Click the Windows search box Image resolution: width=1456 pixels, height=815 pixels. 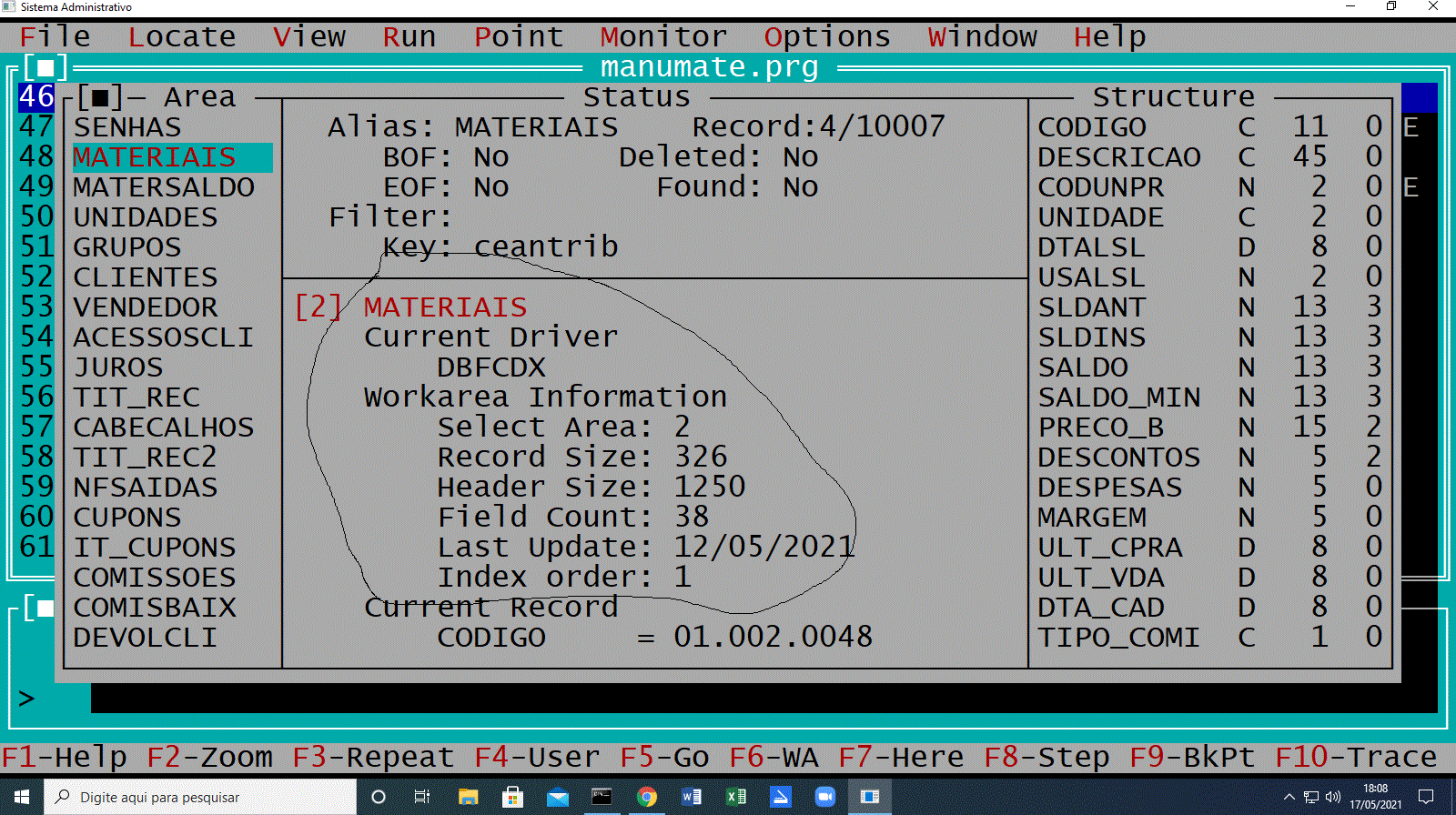[200, 797]
